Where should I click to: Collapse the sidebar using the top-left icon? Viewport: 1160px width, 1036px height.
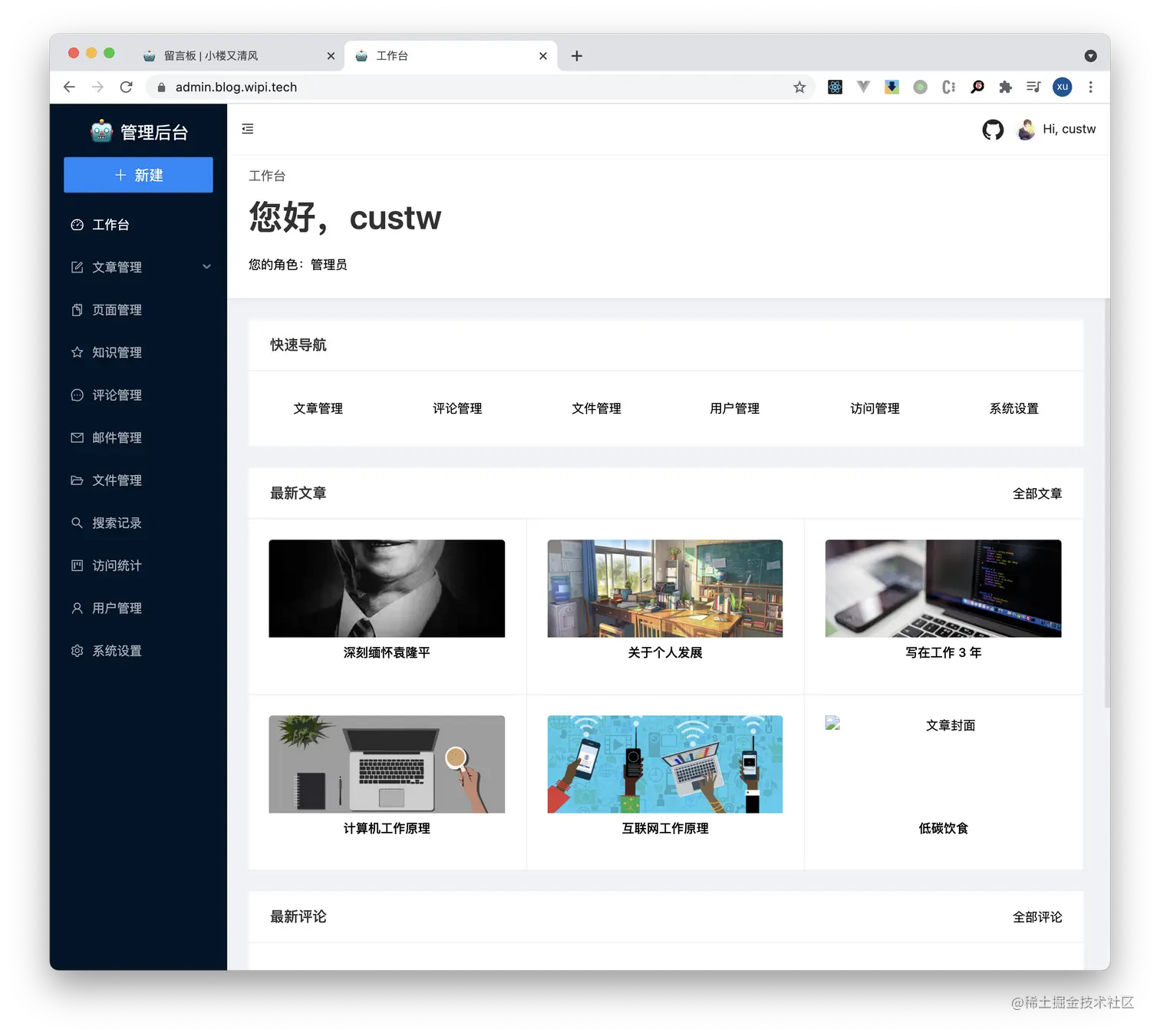coord(247,129)
